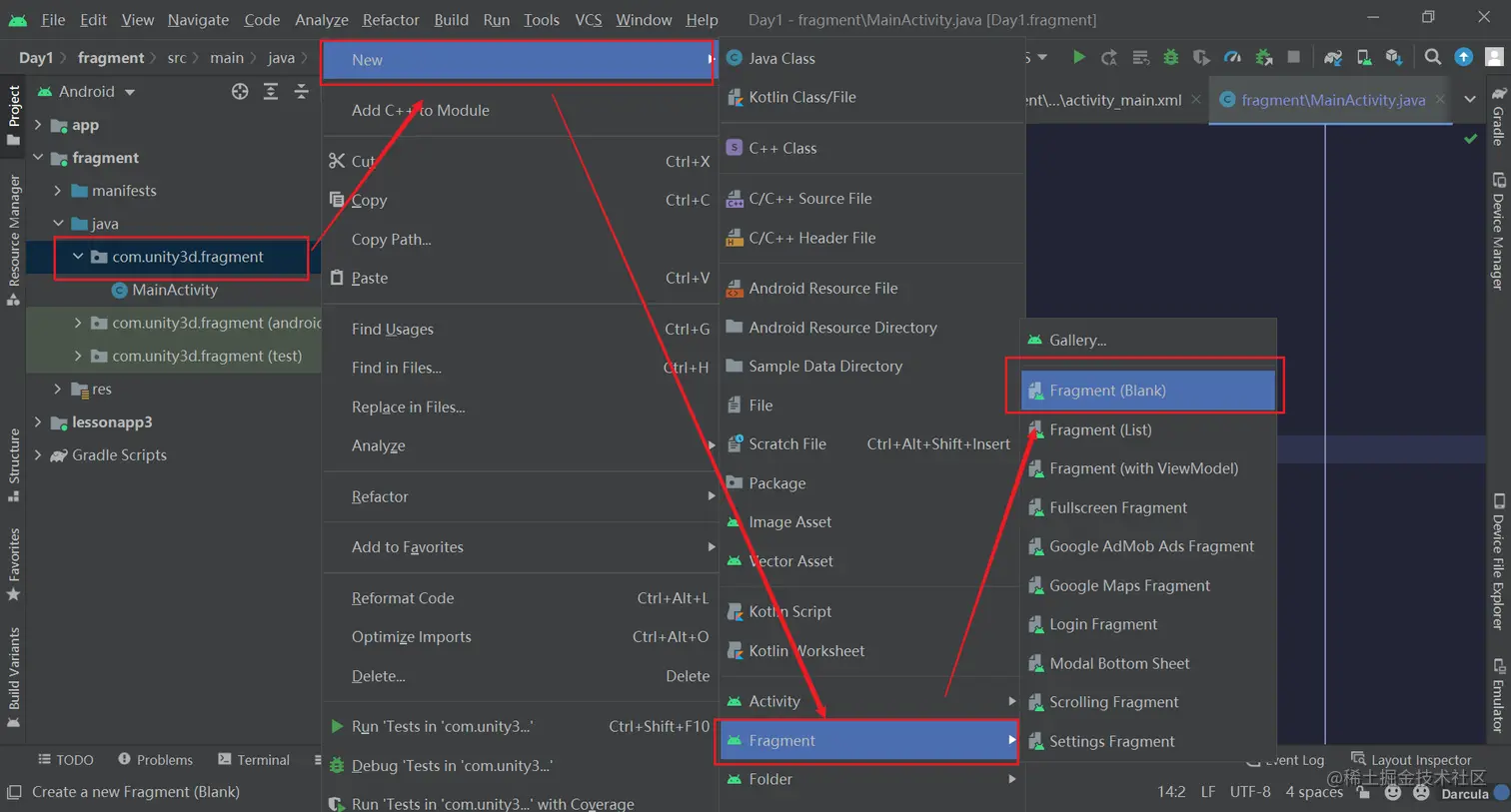Click the Apply Code Changes icon

(x=1140, y=58)
